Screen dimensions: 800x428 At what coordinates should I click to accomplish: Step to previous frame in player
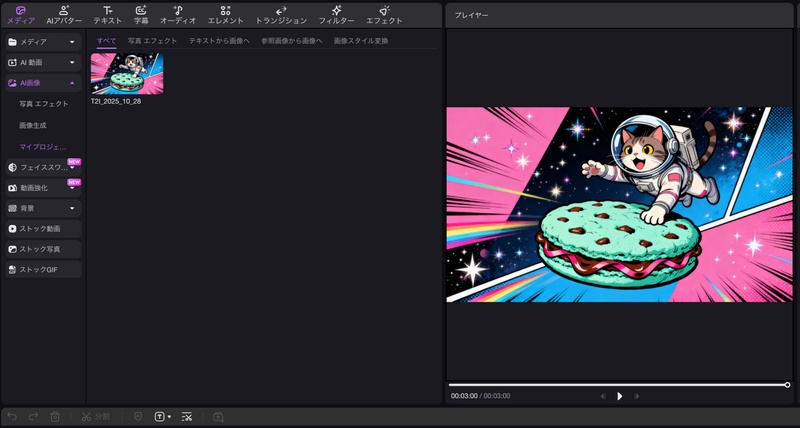click(604, 396)
